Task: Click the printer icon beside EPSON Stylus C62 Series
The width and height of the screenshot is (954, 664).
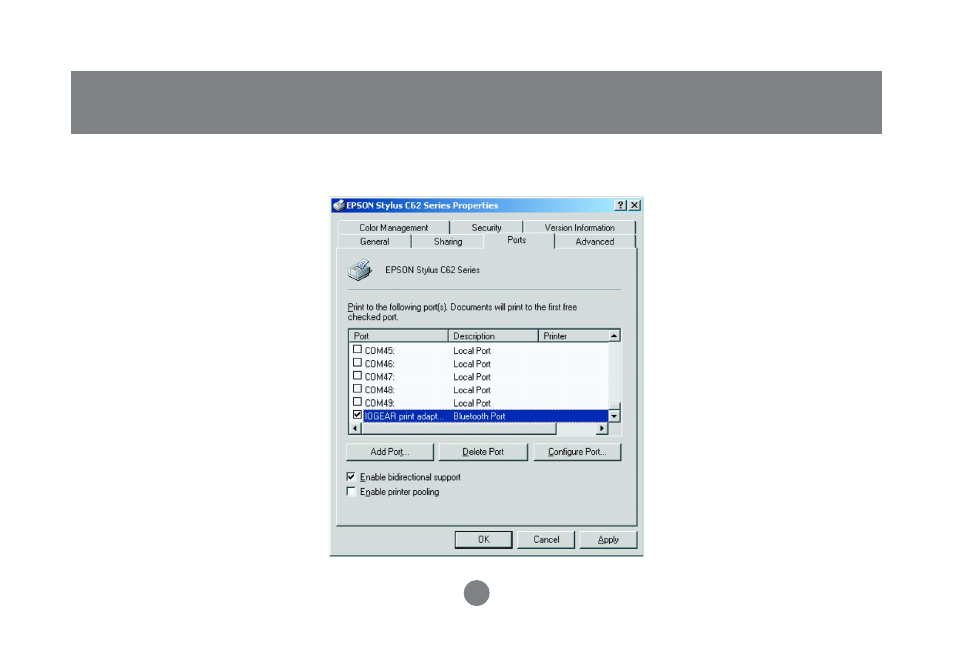Action: point(360,270)
